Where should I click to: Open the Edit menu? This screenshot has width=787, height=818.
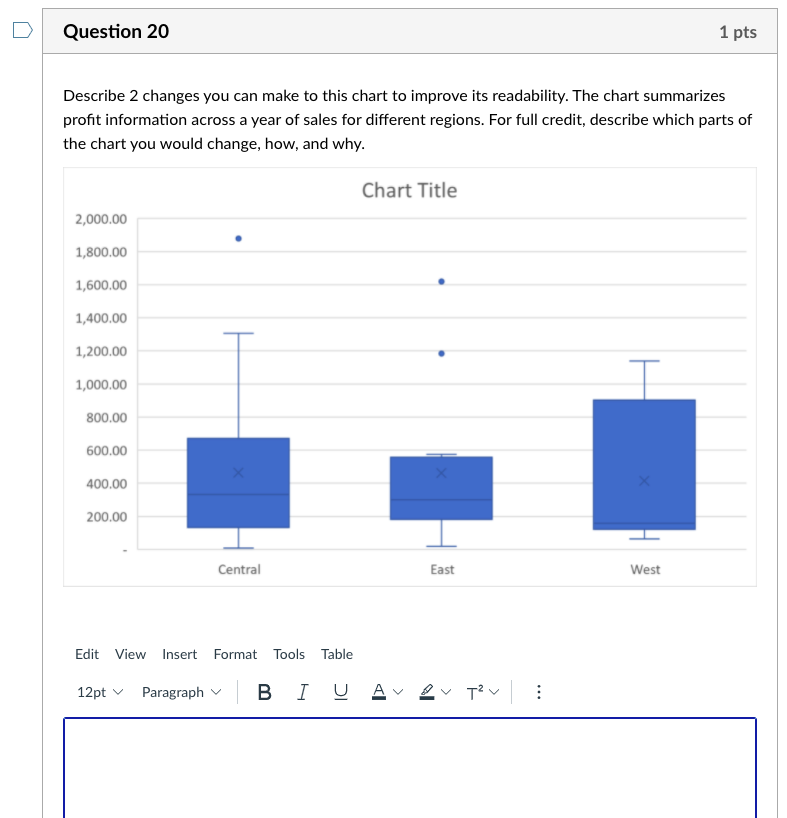86,654
